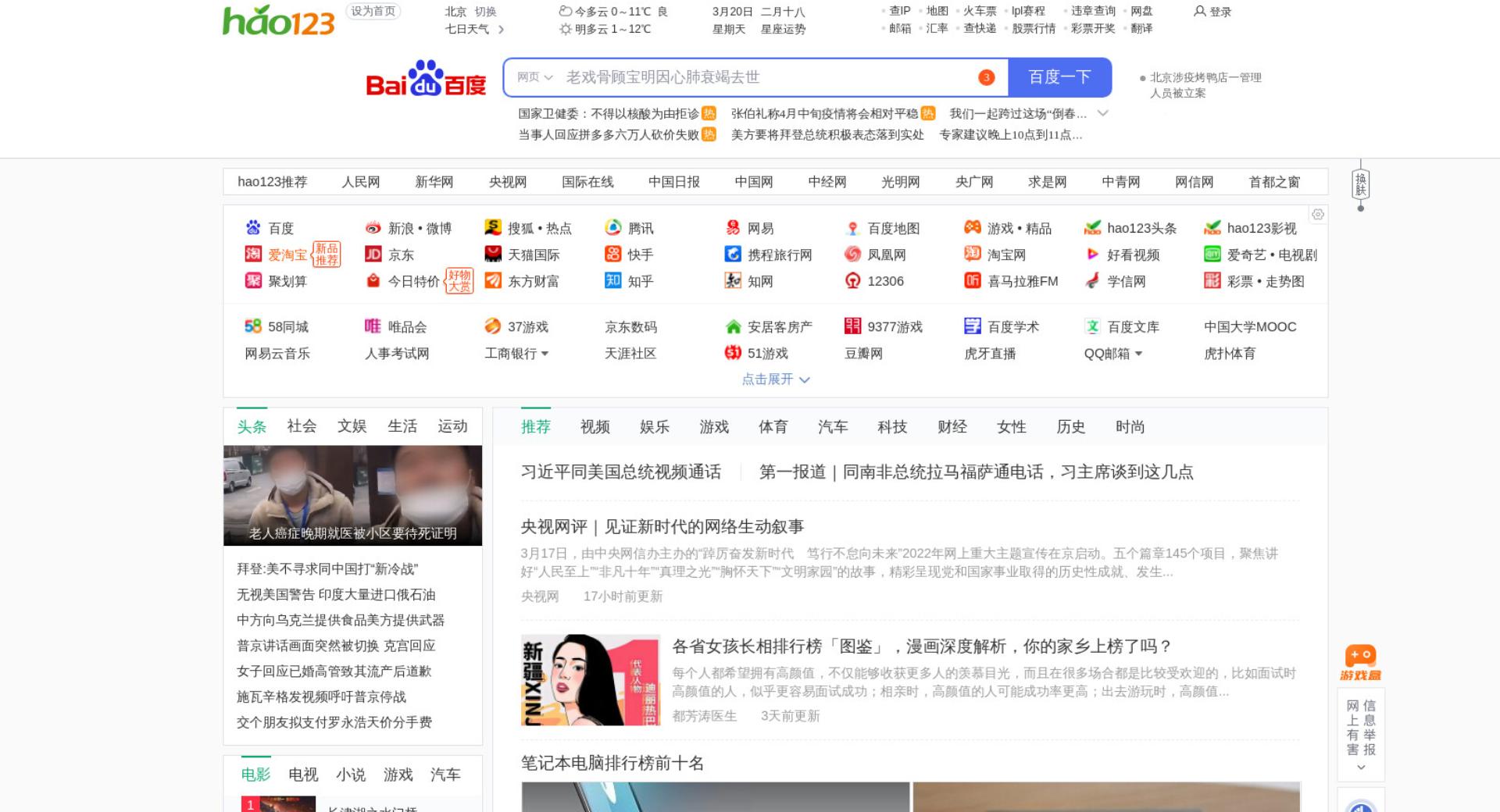
Task: Expand hot news list chevron
Action: (x=1103, y=113)
